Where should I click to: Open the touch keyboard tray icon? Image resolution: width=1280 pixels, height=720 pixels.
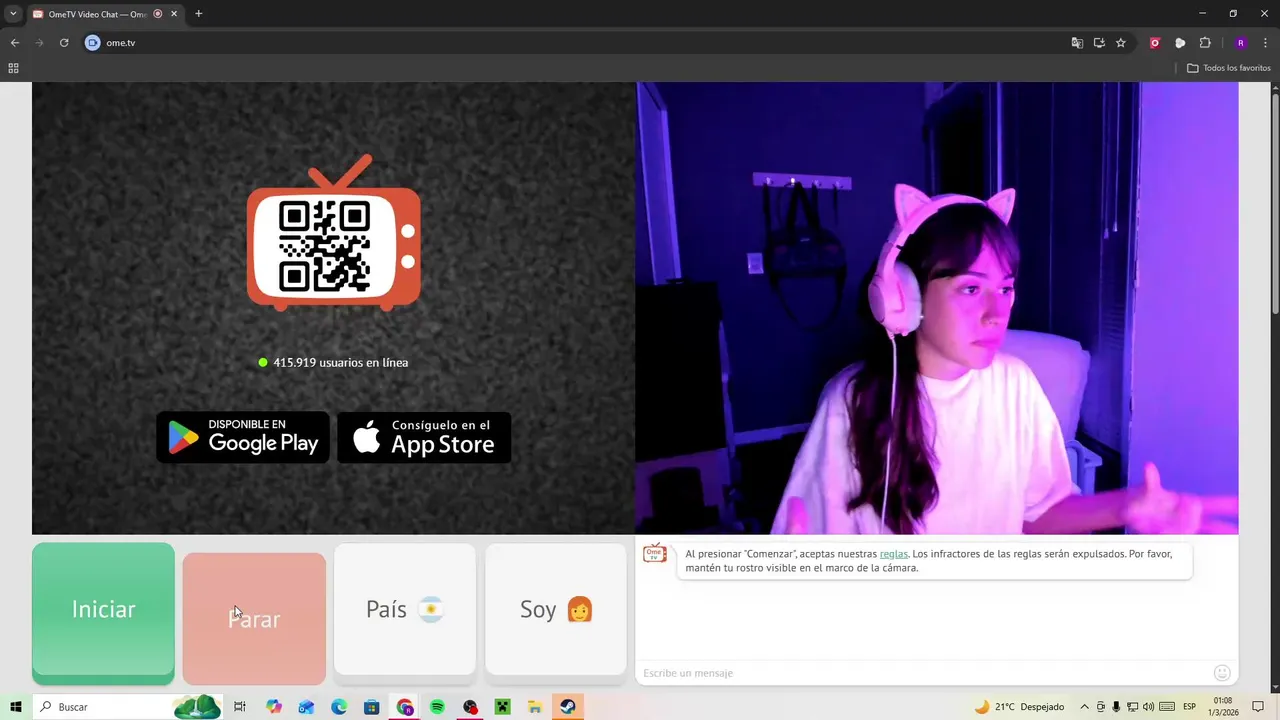(x=1166, y=707)
